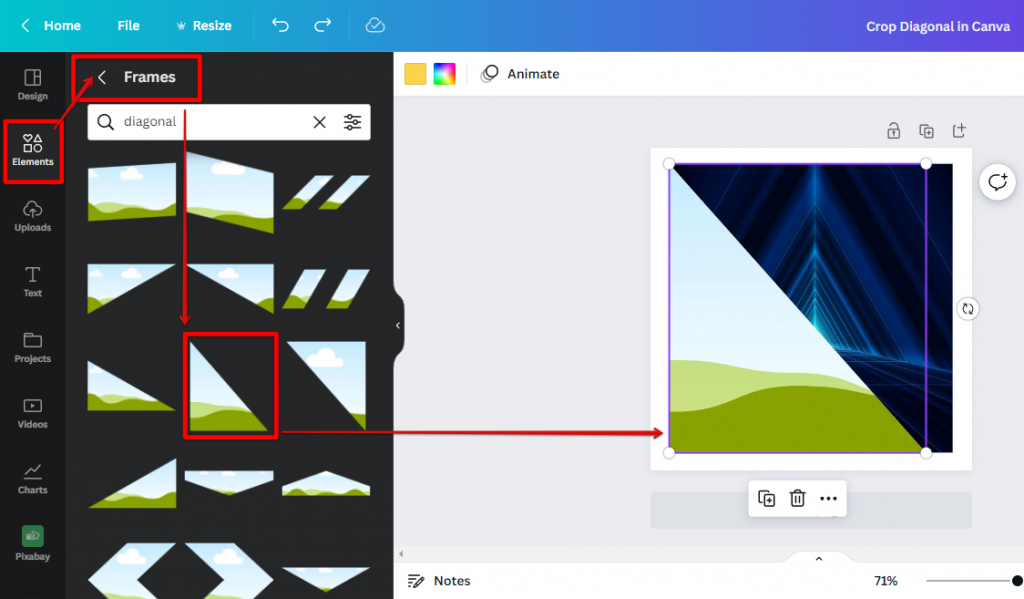Expand the pages panel with upward chevron
The width and height of the screenshot is (1024, 599).
coord(818,558)
